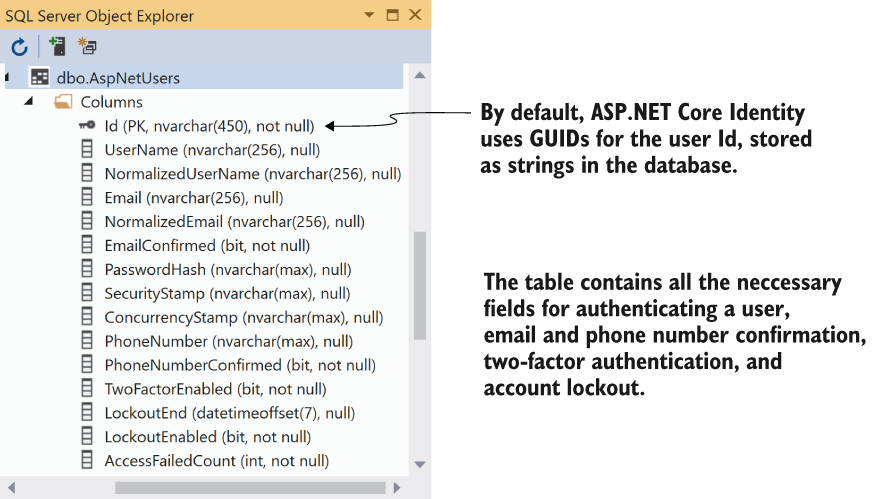Click the primary key icon beside Id
873x499 pixels.
coord(87,126)
